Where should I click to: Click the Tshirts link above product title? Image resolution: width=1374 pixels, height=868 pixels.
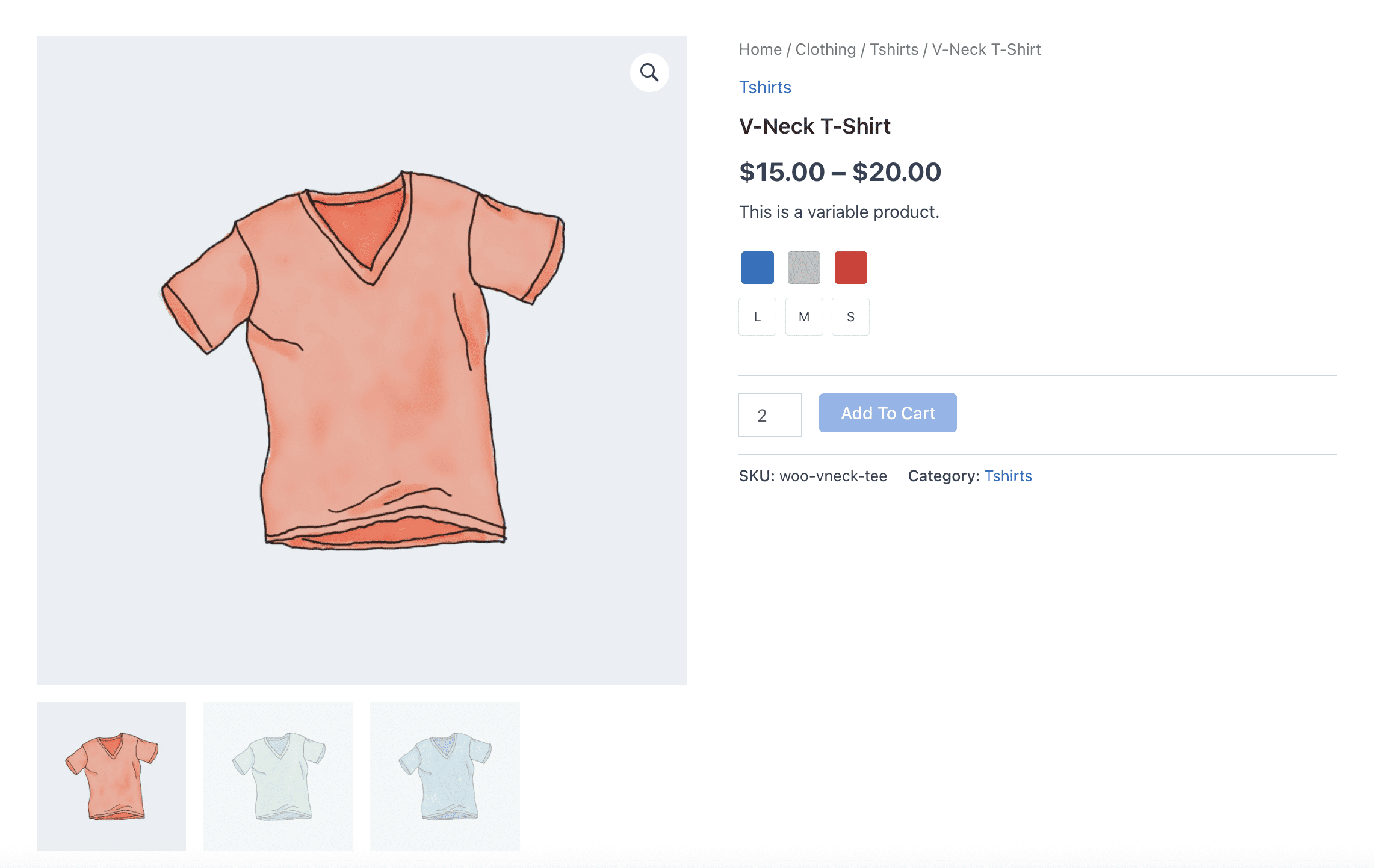pyautogui.click(x=766, y=87)
